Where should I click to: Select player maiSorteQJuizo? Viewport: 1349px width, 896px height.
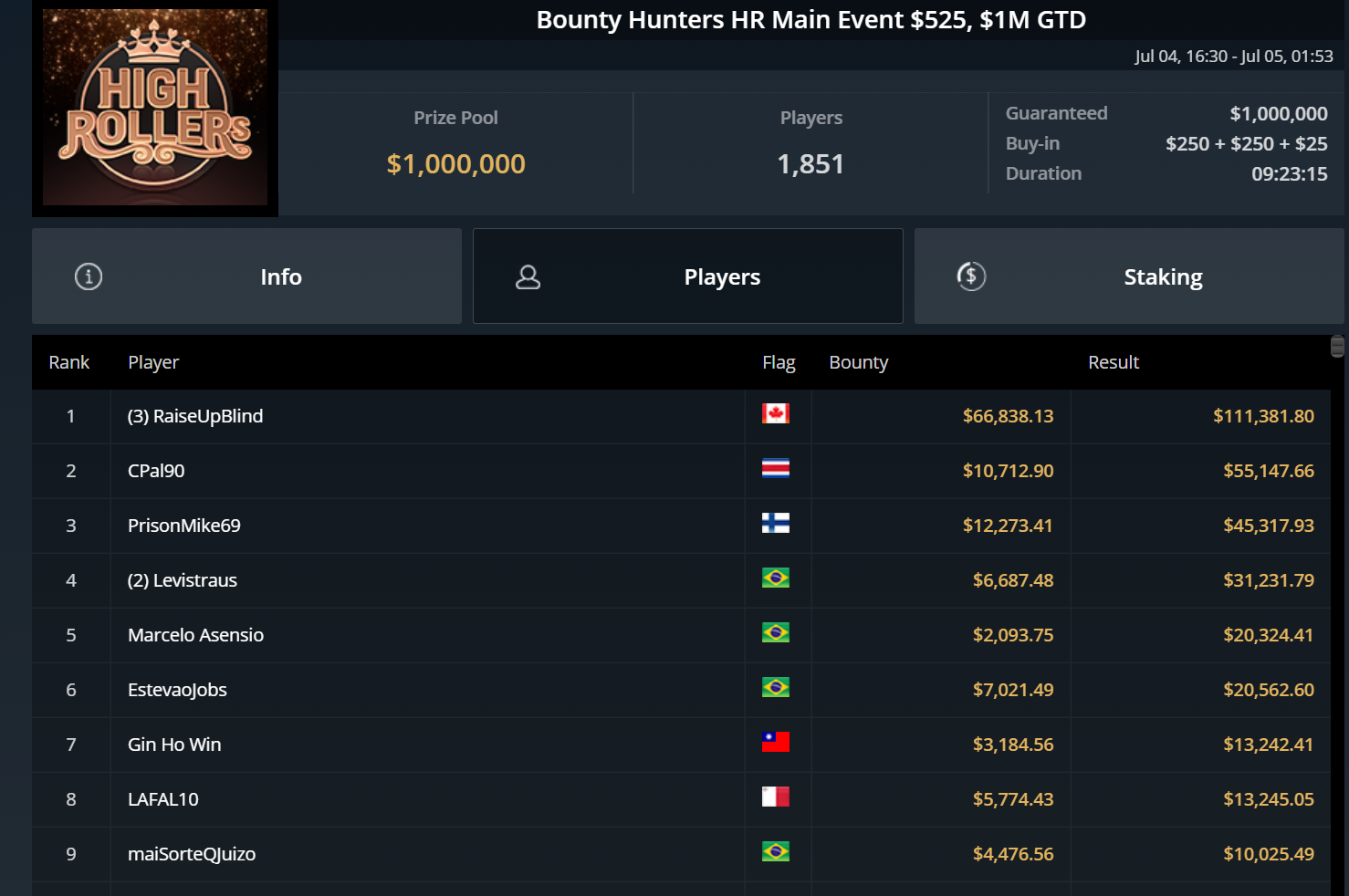(192, 854)
